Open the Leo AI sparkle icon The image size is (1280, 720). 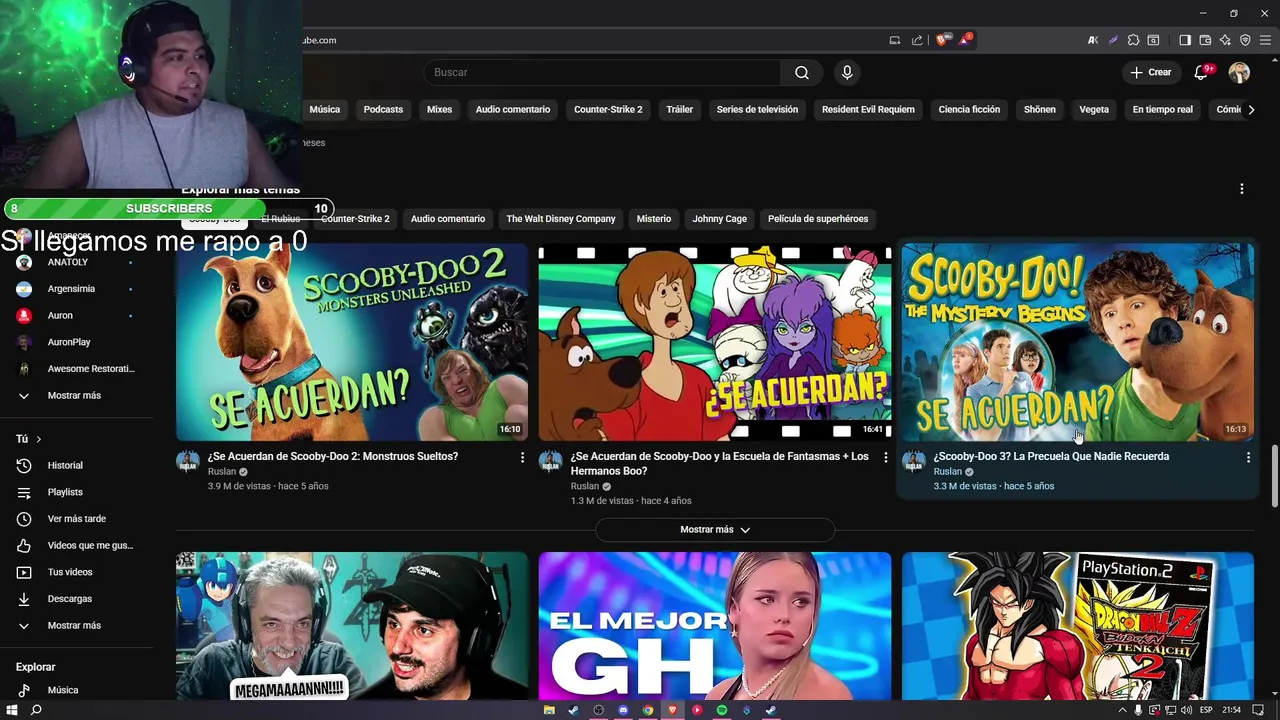pyautogui.click(x=1225, y=40)
